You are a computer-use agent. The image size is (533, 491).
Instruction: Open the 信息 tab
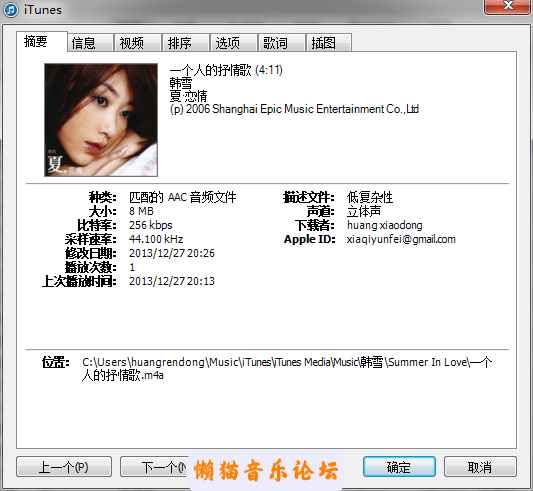click(90, 43)
